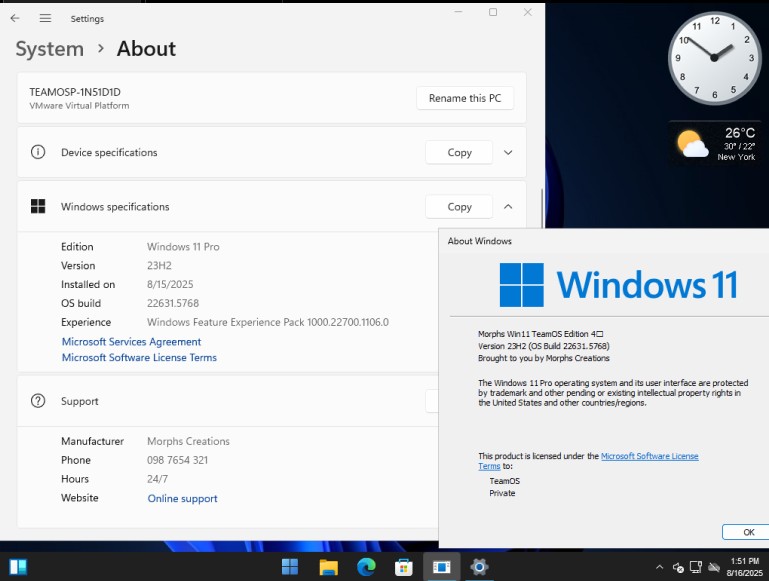Launch Microsoft Edge from the taskbar

(x=366, y=567)
